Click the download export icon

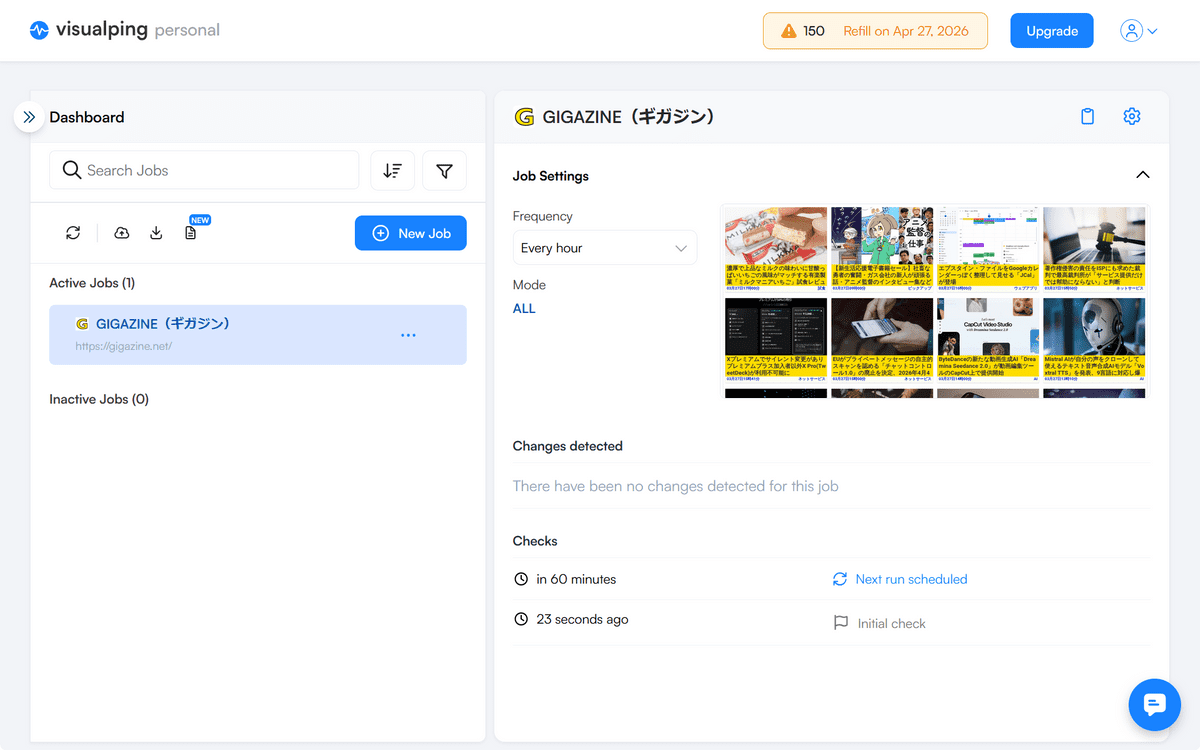tap(156, 233)
